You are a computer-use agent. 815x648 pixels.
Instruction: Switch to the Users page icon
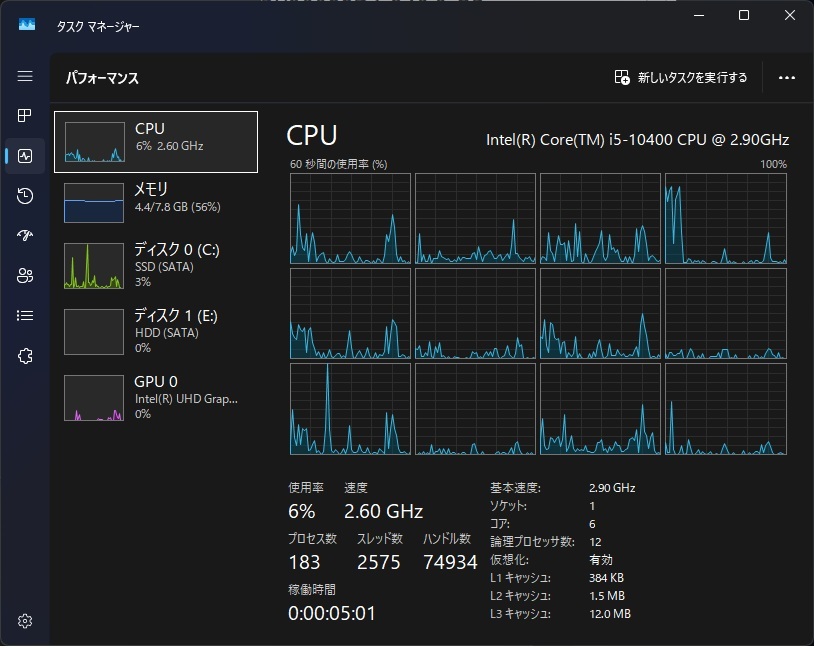pyautogui.click(x=25, y=275)
